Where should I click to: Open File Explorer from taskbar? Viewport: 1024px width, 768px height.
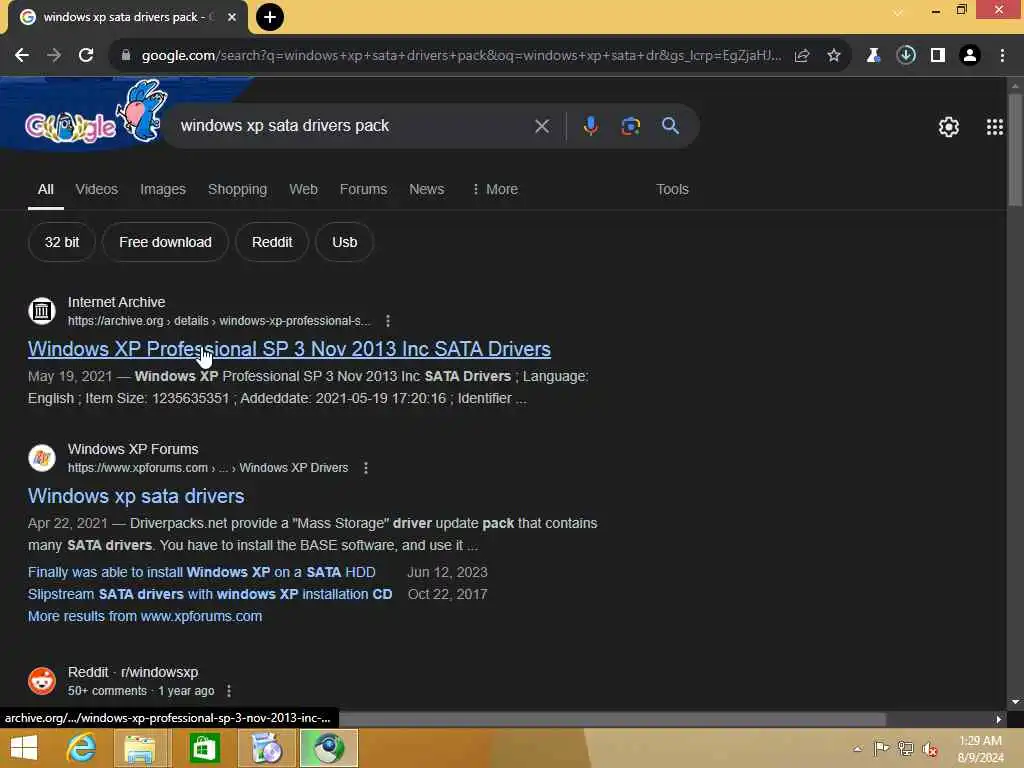(x=140, y=748)
